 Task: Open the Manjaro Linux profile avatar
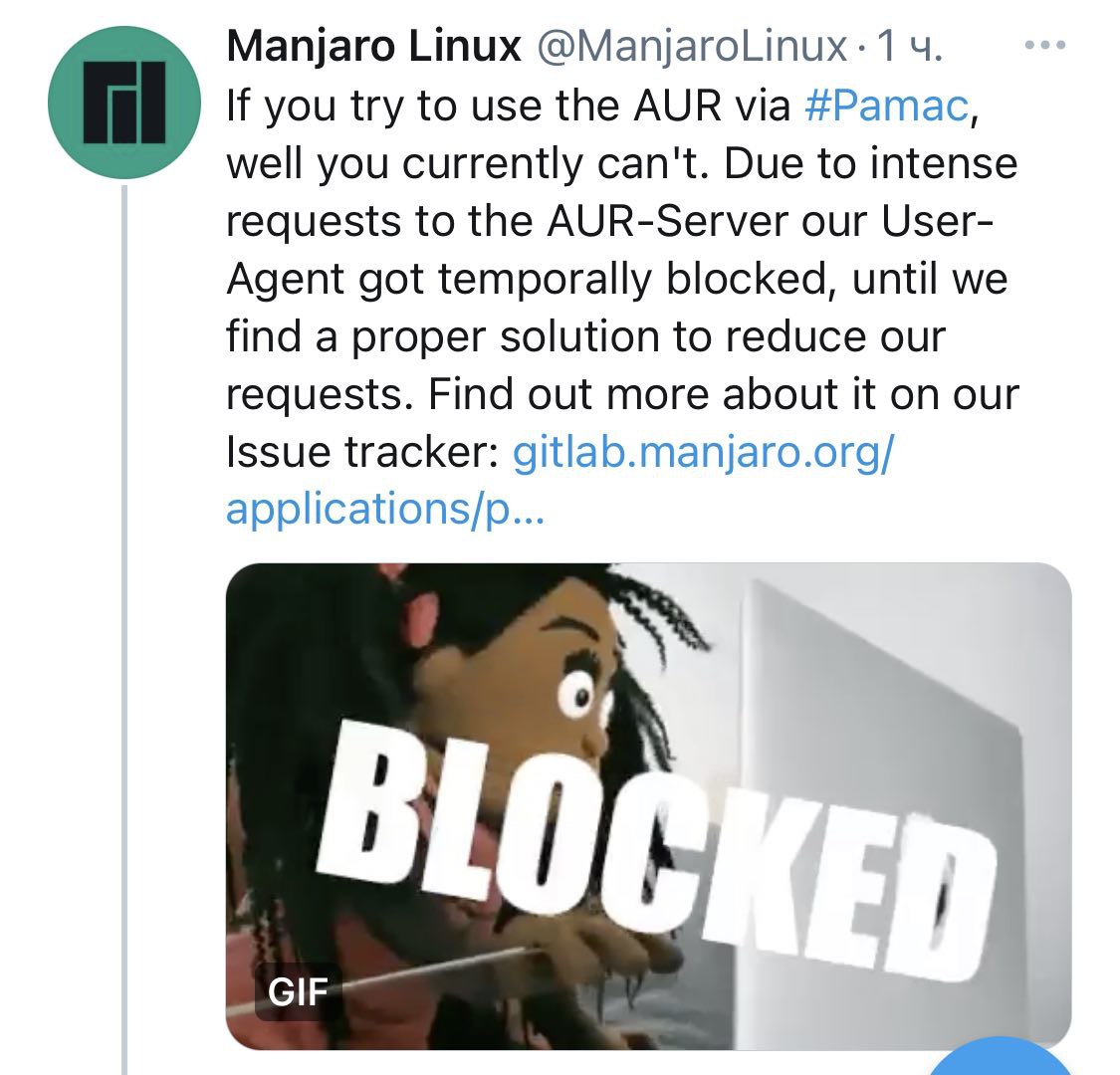tap(124, 103)
